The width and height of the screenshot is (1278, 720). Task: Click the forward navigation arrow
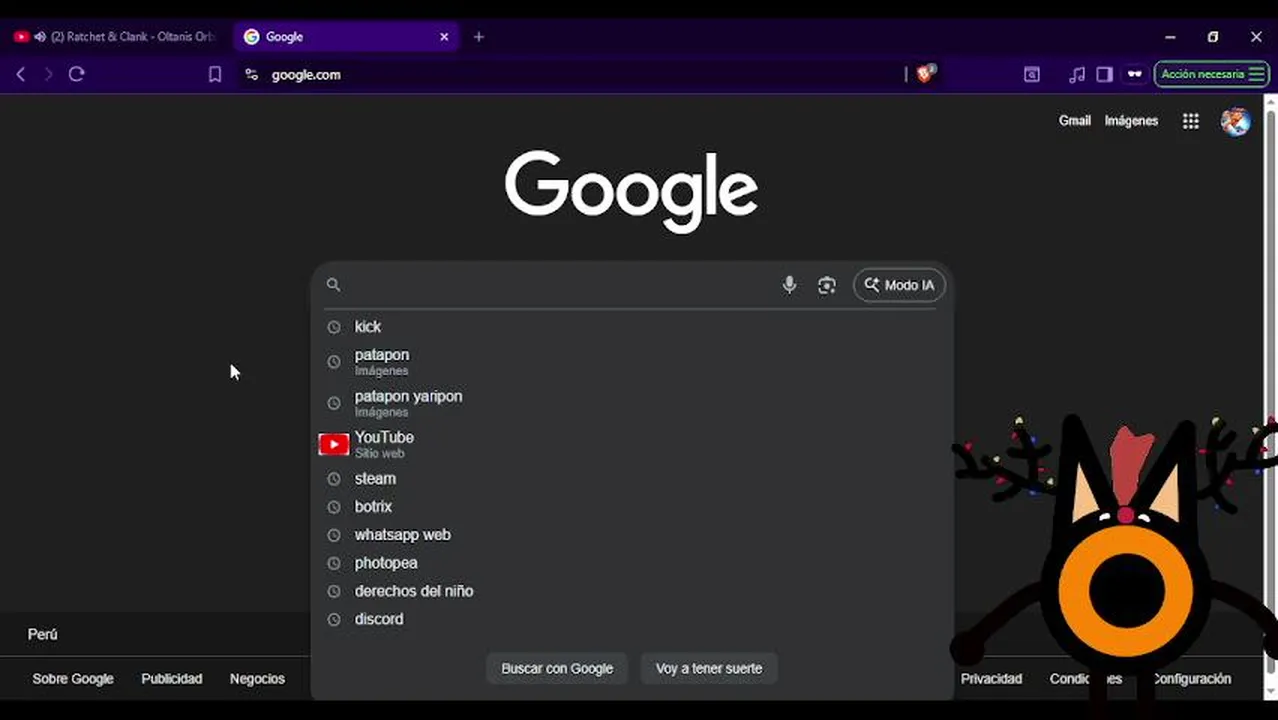(48, 74)
